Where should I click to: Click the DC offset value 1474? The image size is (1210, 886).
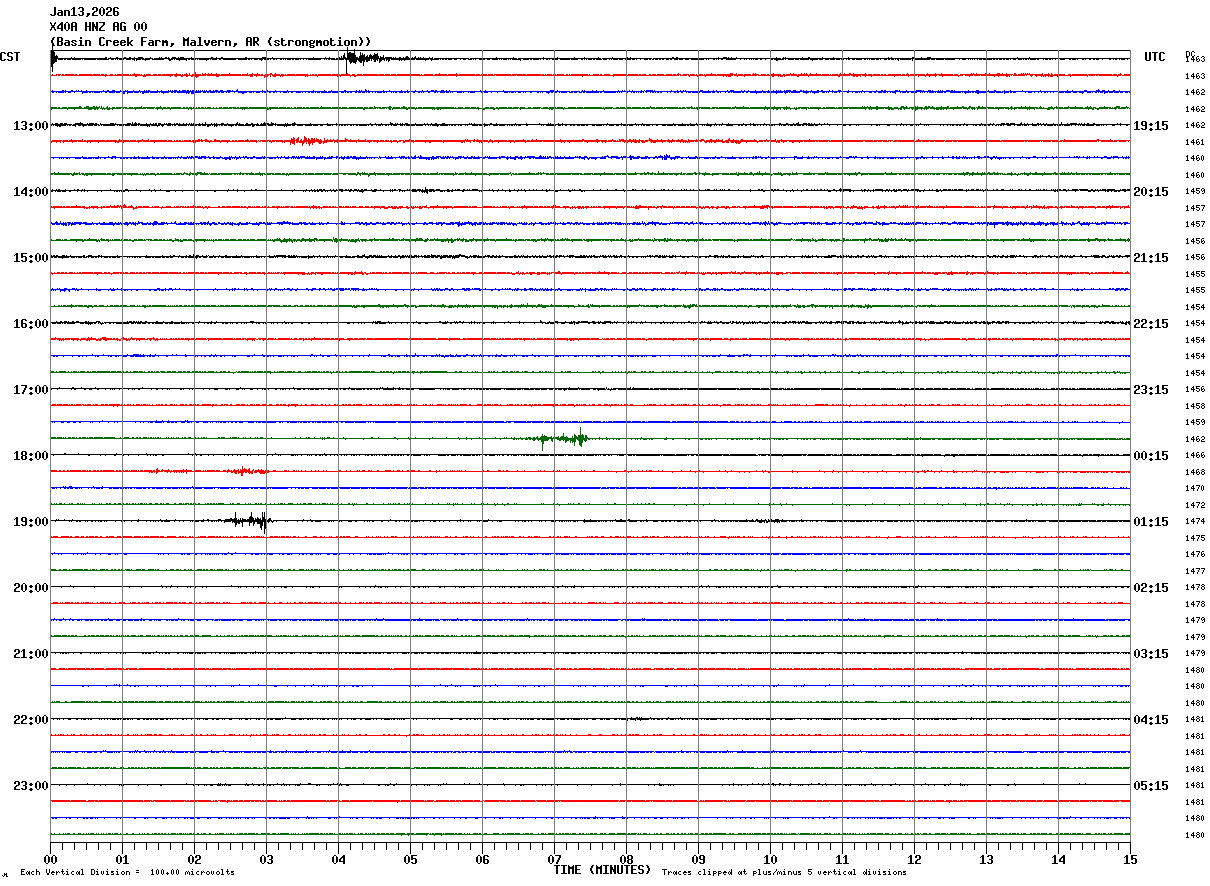(1194, 522)
